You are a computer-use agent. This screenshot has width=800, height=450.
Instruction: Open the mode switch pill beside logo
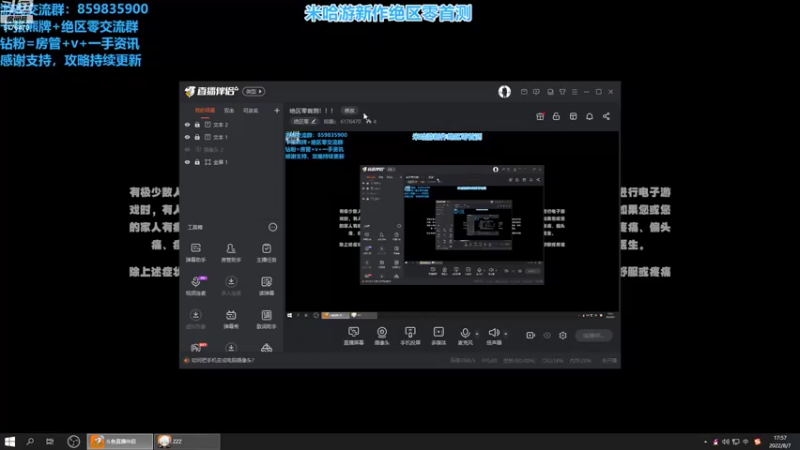(x=254, y=91)
